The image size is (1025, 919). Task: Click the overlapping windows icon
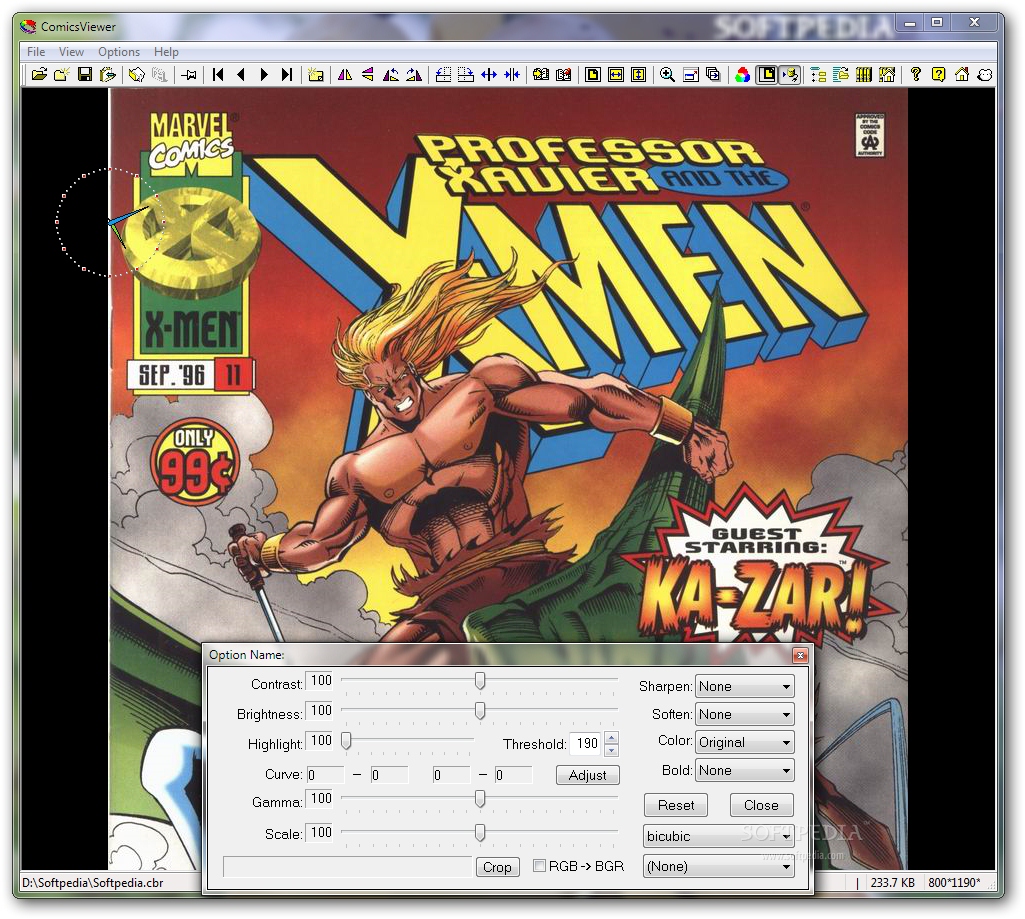[x=713, y=75]
